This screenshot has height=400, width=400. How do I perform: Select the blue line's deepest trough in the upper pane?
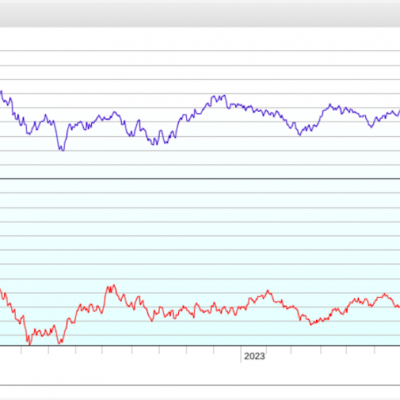(62, 150)
